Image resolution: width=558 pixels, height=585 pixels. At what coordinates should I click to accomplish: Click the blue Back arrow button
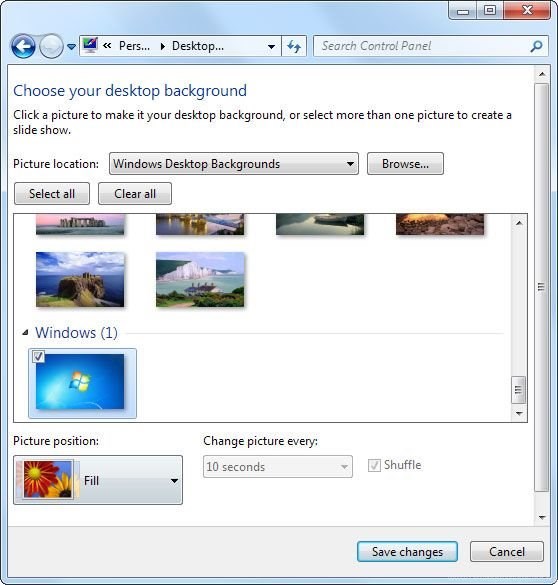click(23, 46)
